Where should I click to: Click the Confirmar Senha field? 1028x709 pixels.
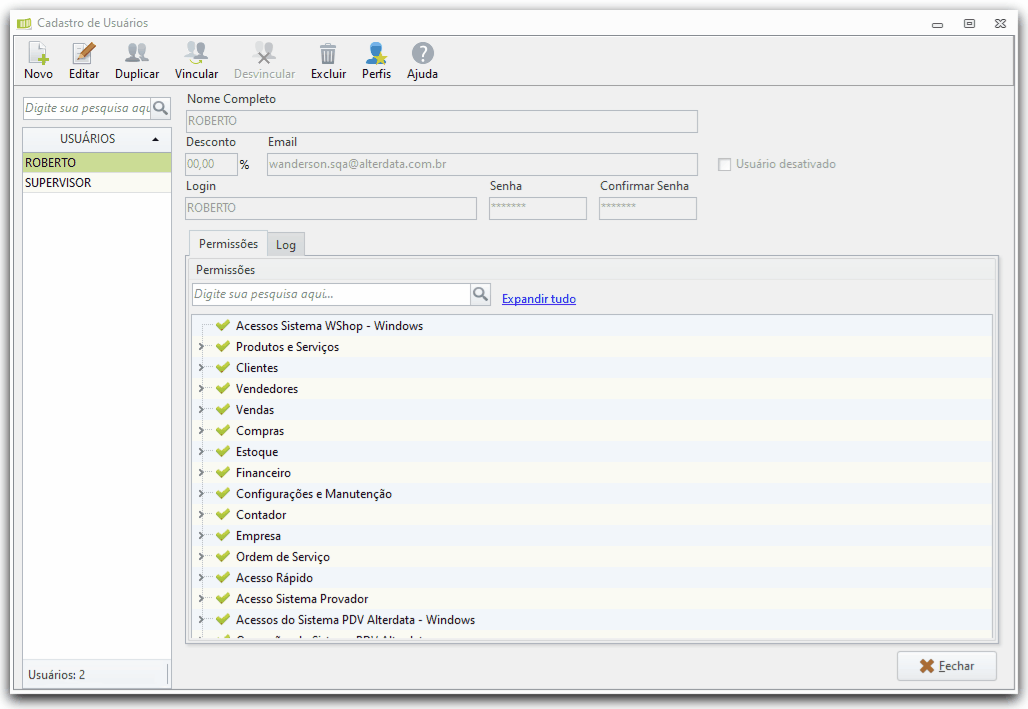(x=648, y=209)
